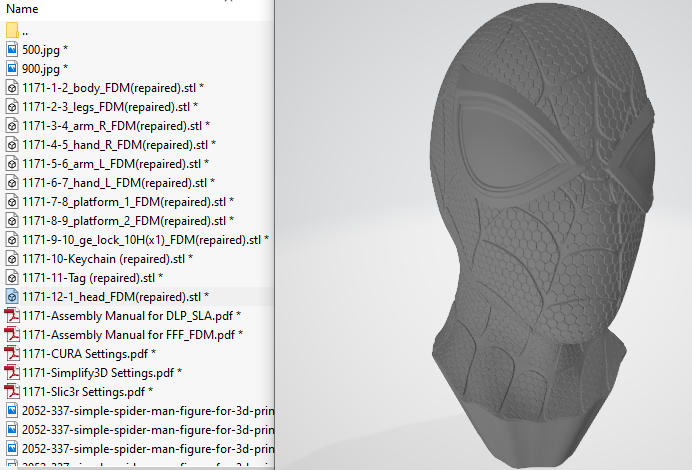Select the STL icon for 1171-2-3_legs_FDM
This screenshot has width=692, height=470.
[12, 106]
